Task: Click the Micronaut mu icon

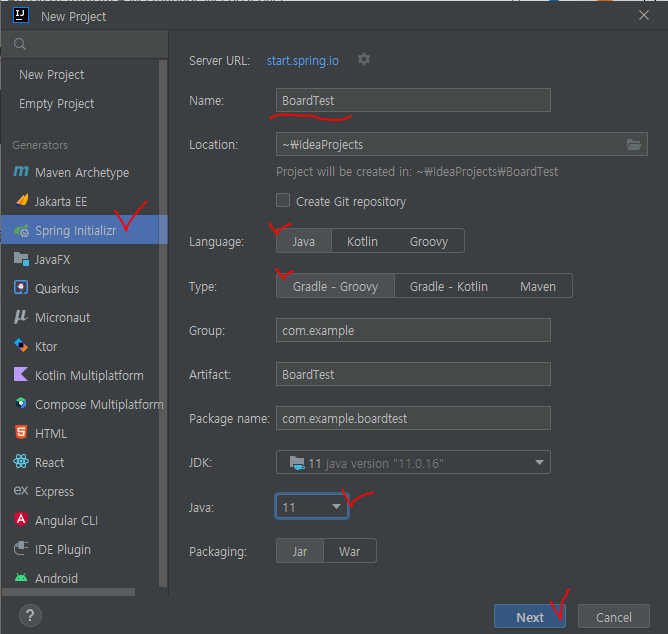Action: 21,317
